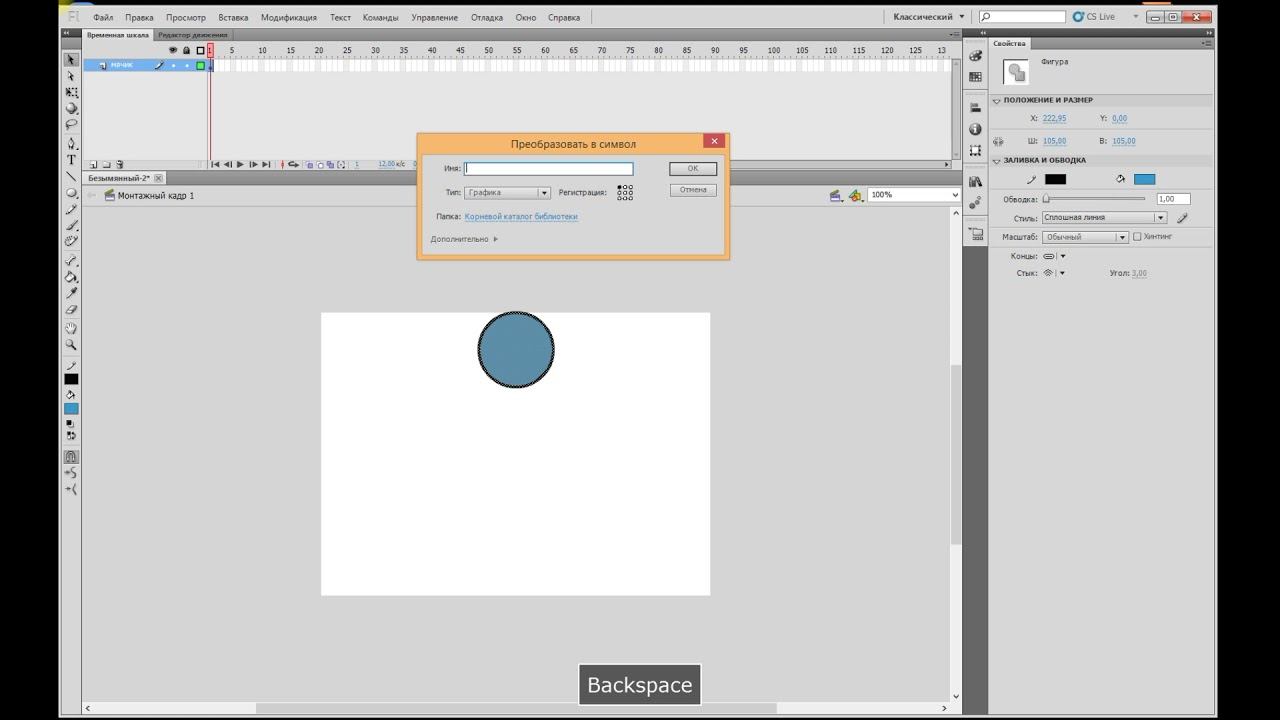
Task: Click OK in the convert dialog
Action: pos(692,169)
